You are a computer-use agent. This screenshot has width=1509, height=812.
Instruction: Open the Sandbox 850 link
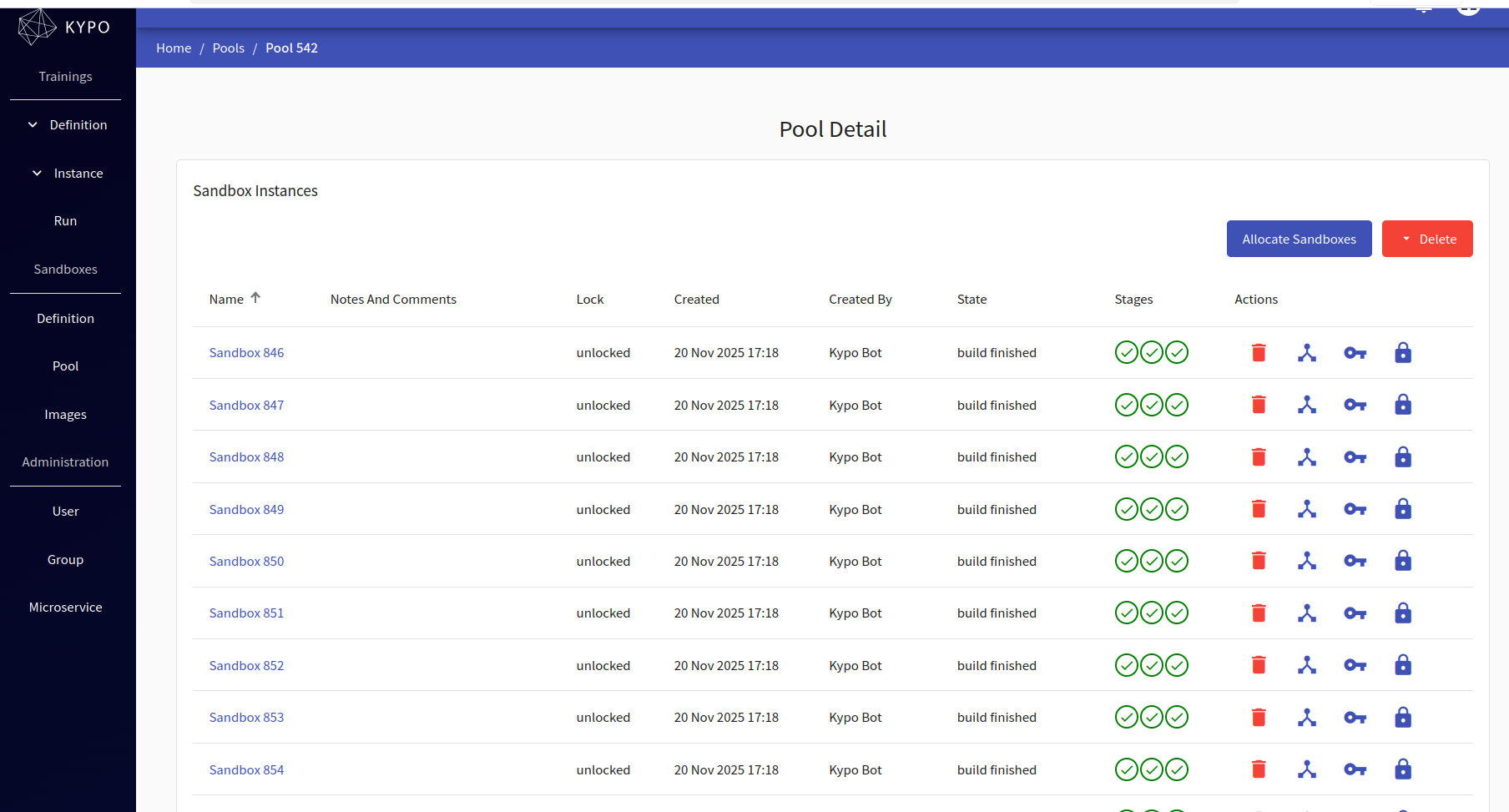[x=246, y=562]
